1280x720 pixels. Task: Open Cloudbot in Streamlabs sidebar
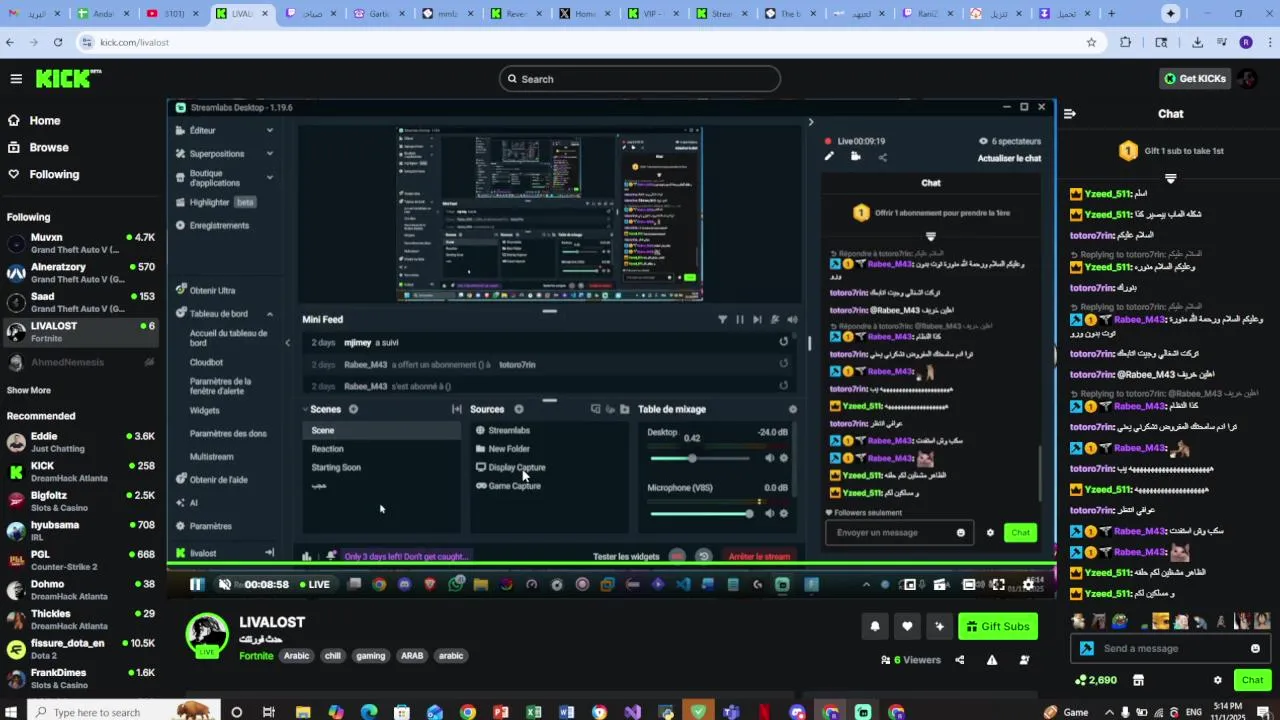click(x=206, y=362)
